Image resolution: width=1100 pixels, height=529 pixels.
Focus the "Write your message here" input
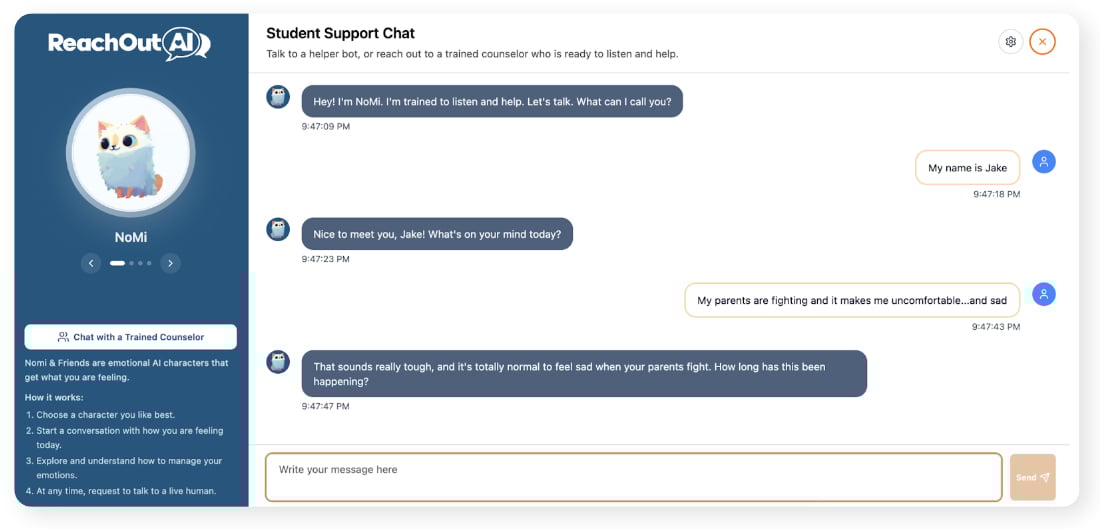(633, 477)
